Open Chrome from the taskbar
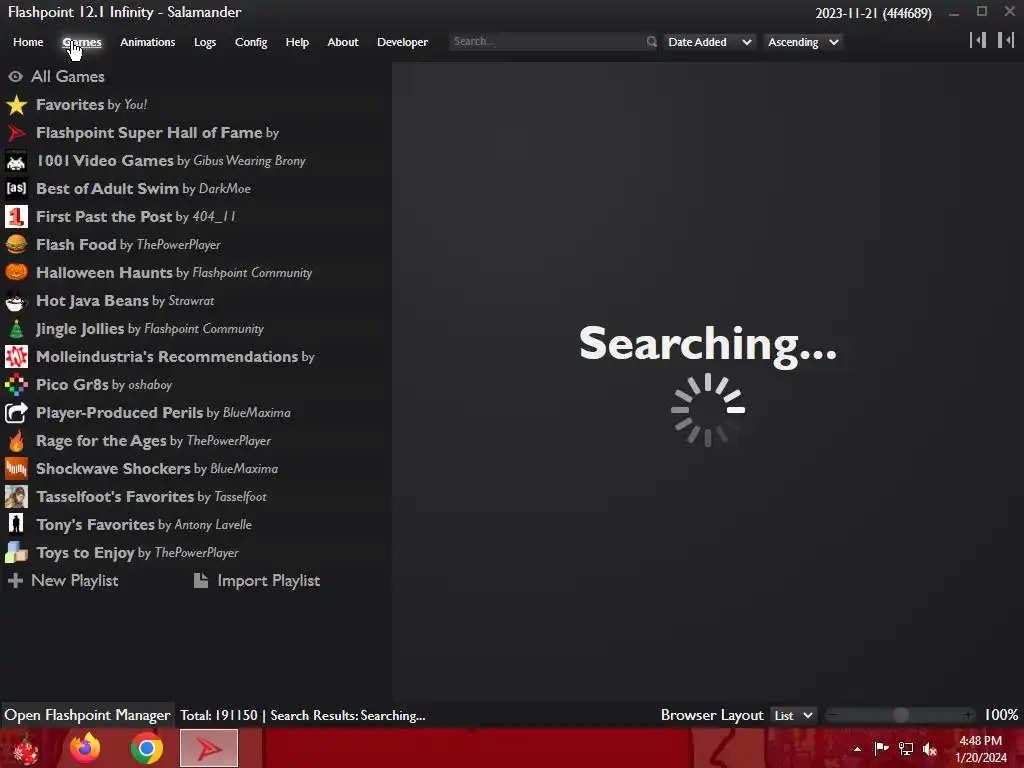The height and width of the screenshot is (768, 1024). 147,748
